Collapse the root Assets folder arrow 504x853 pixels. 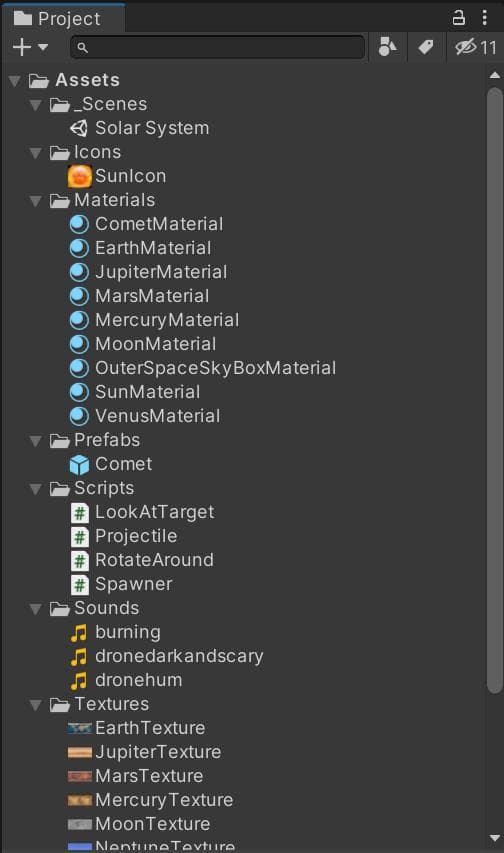[x=15, y=81]
